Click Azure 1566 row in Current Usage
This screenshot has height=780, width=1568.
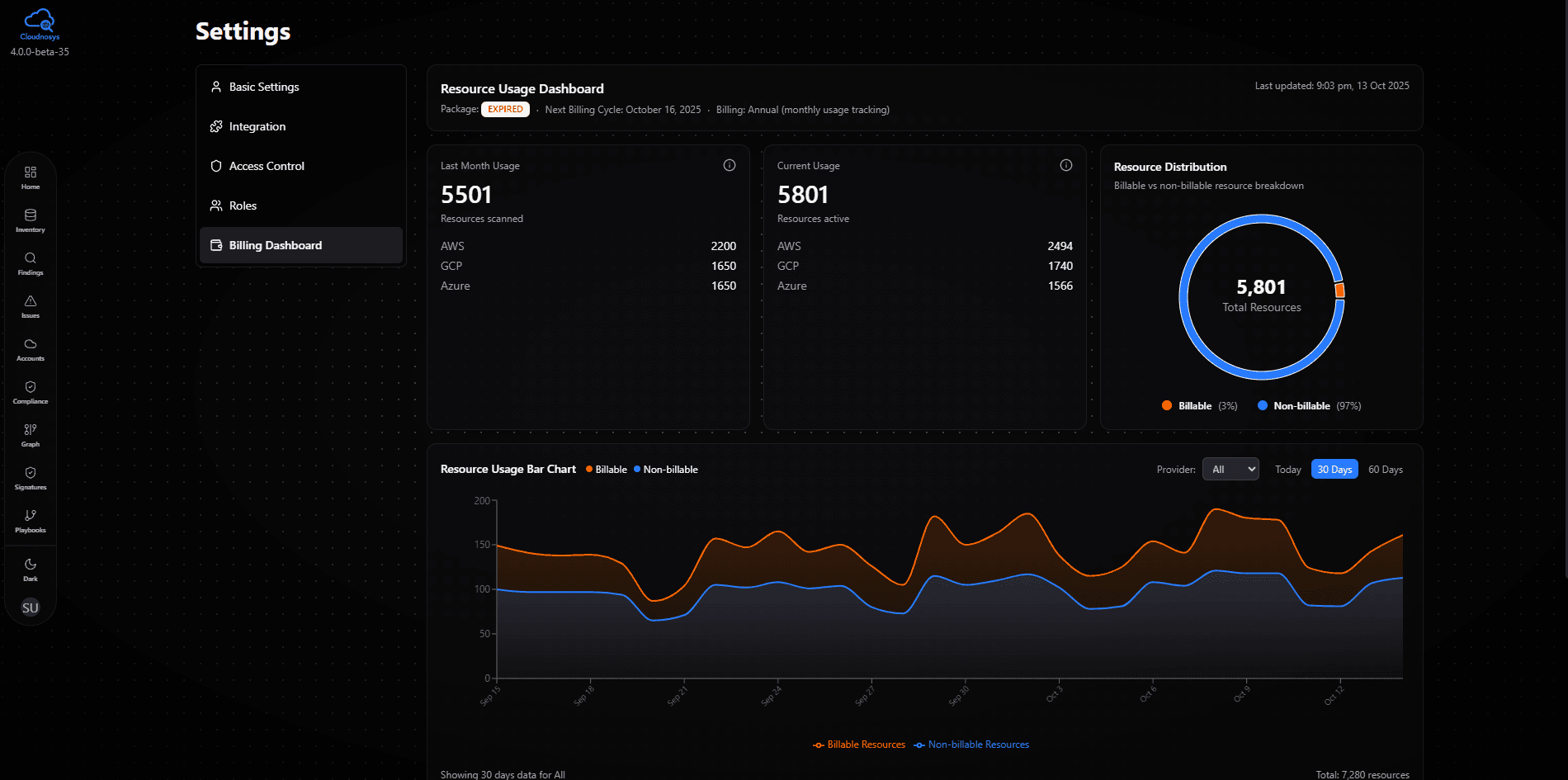tap(925, 286)
